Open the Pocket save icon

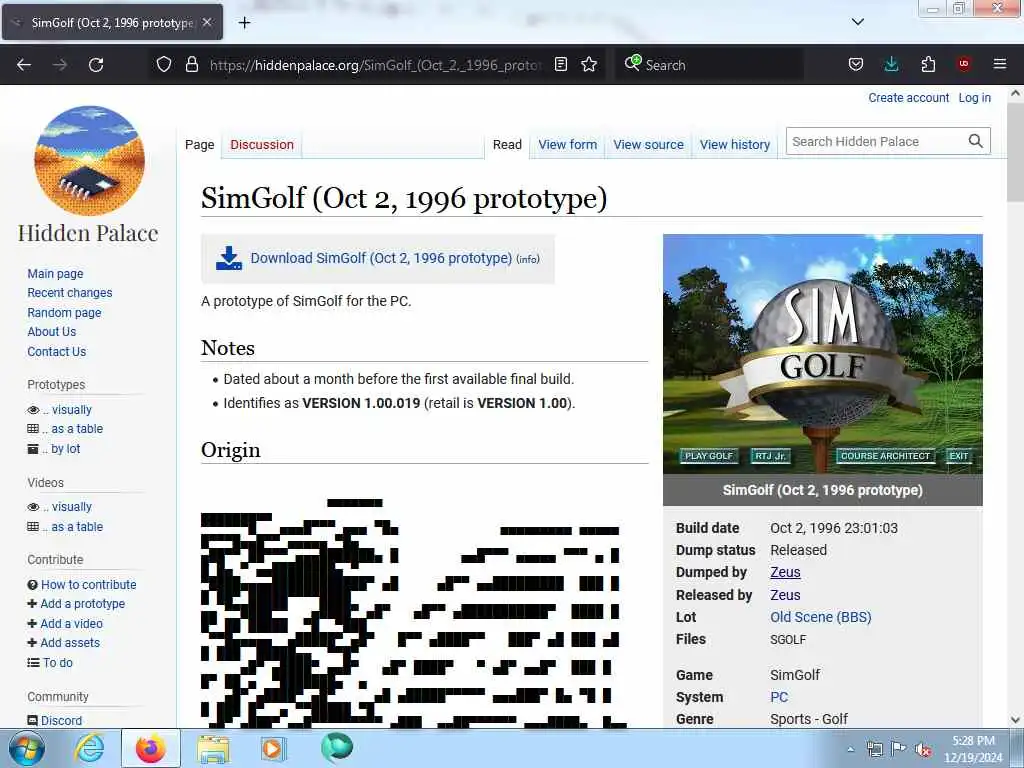click(856, 64)
